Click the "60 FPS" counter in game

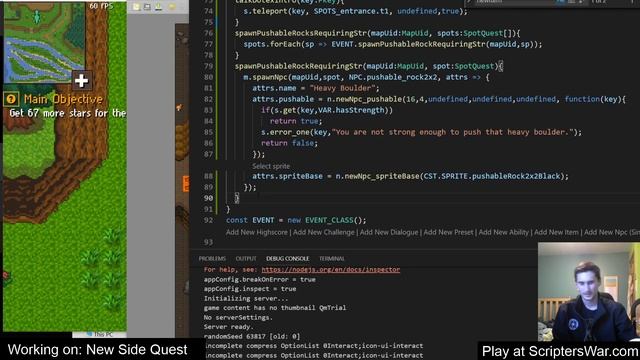click(x=101, y=6)
